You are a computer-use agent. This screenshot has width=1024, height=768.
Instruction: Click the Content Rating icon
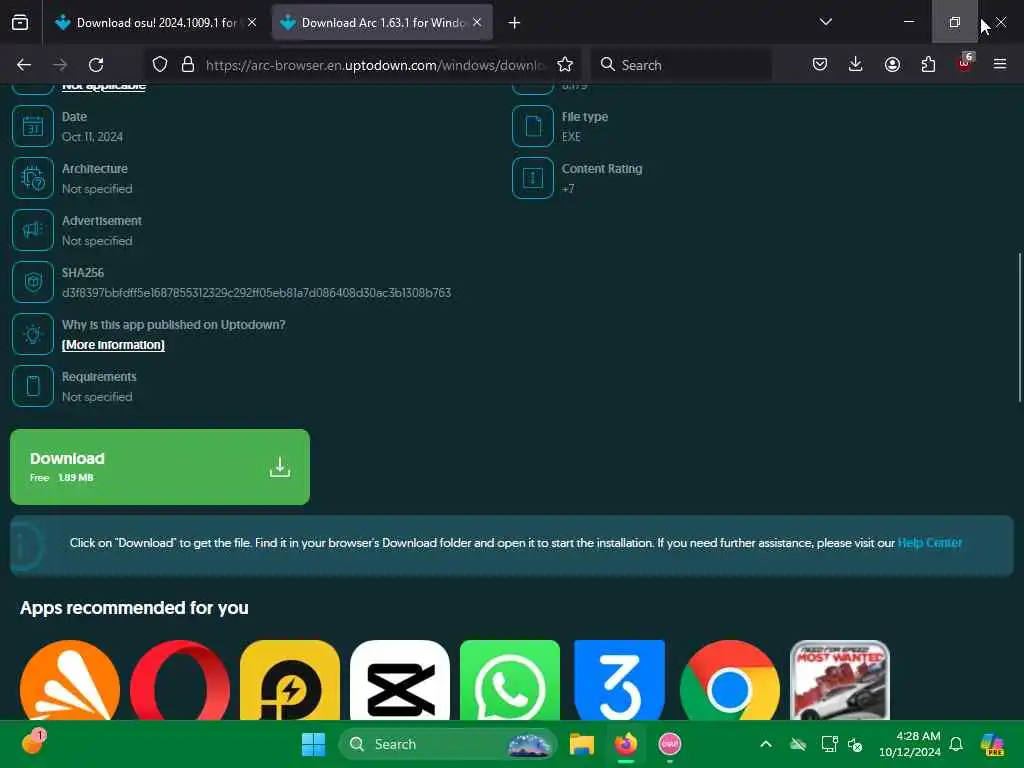pyautogui.click(x=533, y=178)
